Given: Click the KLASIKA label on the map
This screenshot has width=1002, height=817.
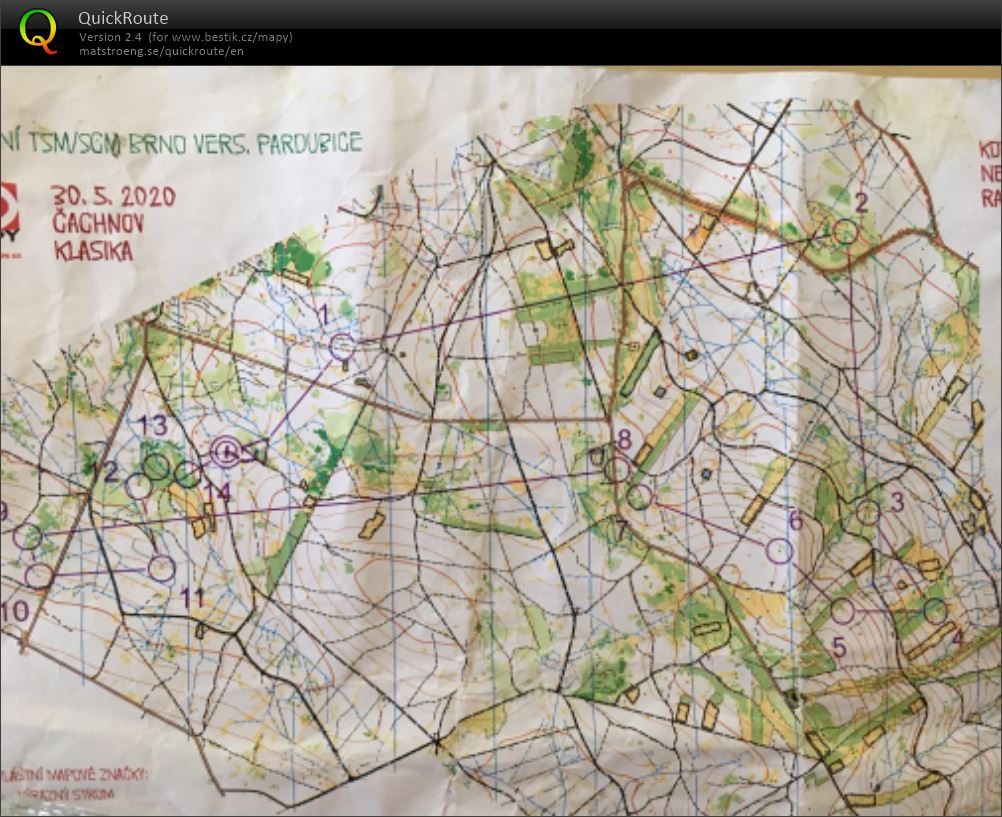Looking at the screenshot, I should coord(92,251).
